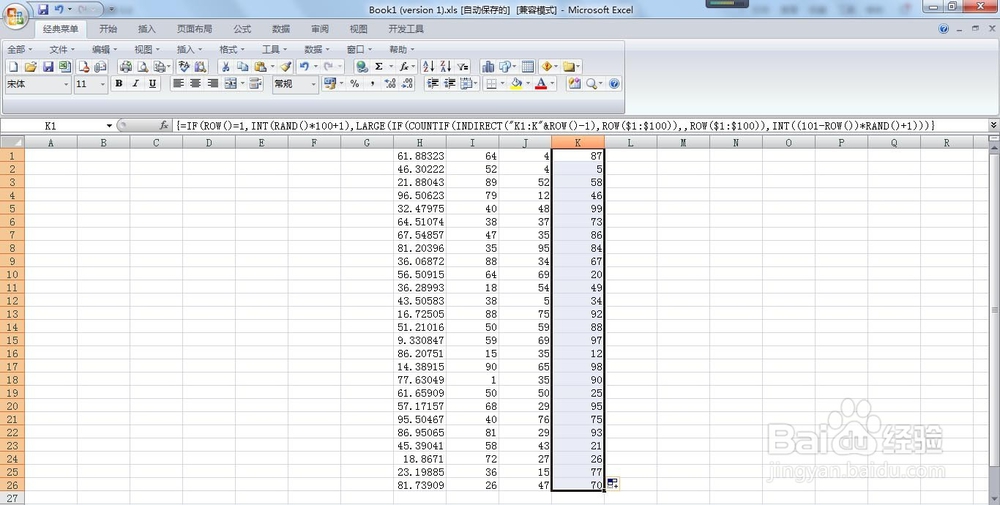
Task: Increase decimal places
Action: [390, 84]
